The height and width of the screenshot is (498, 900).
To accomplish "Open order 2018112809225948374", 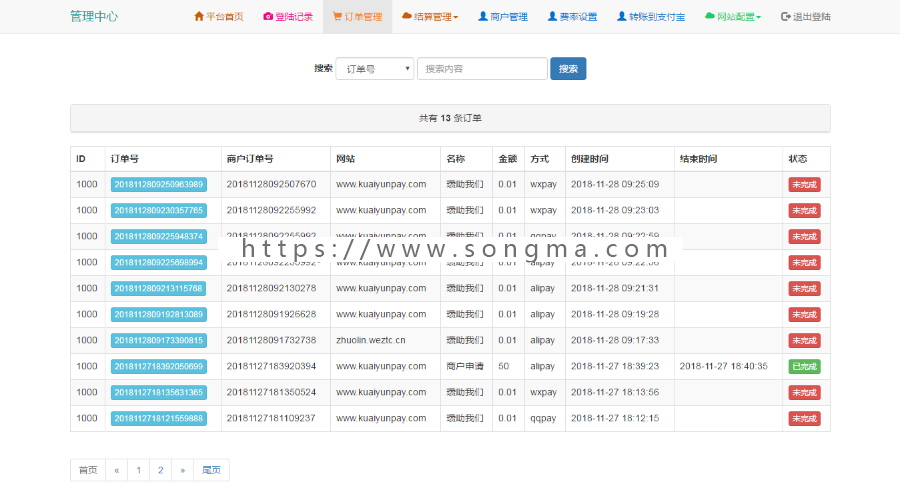I will click(158, 236).
